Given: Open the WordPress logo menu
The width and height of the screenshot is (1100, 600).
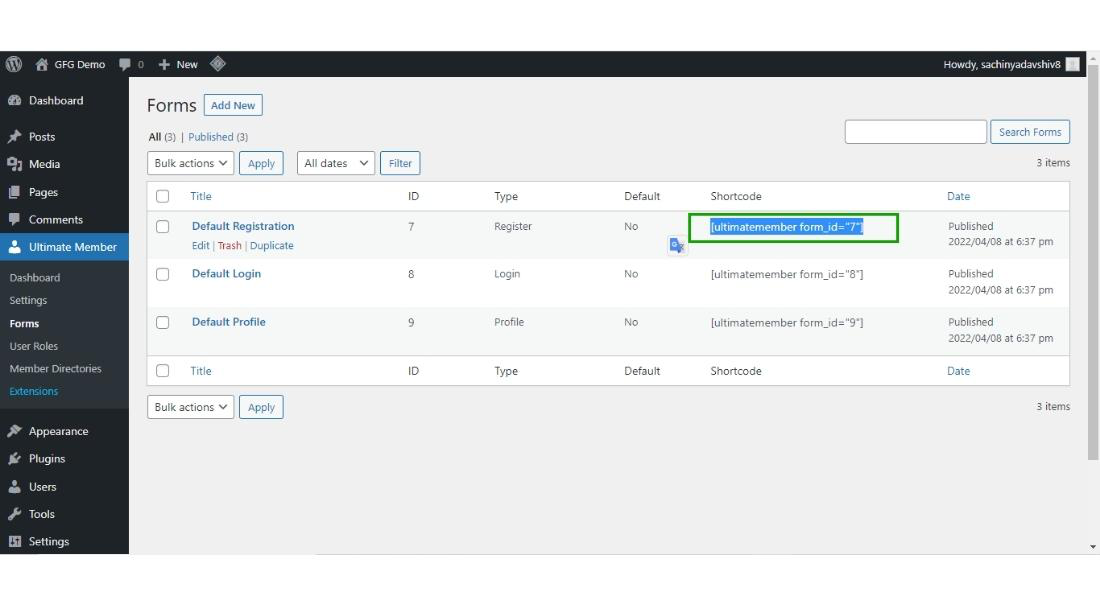Looking at the screenshot, I should click(x=14, y=64).
